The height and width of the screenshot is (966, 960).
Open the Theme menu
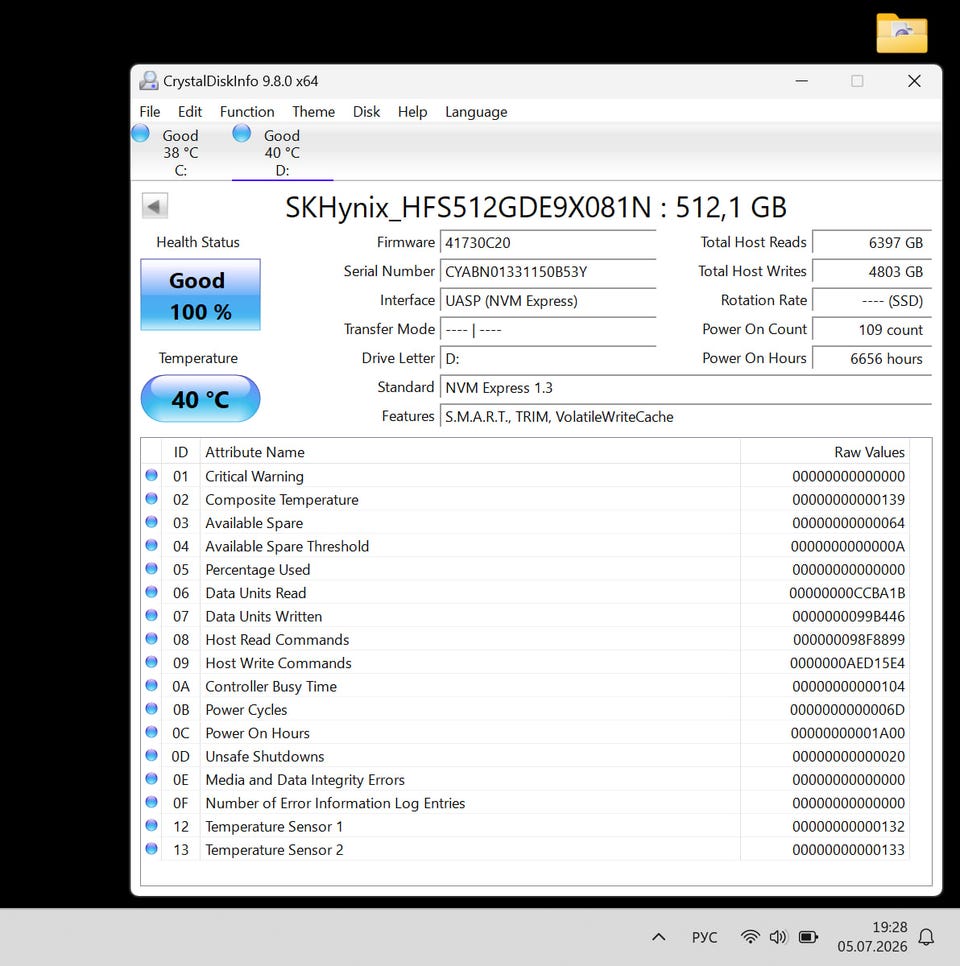point(314,112)
